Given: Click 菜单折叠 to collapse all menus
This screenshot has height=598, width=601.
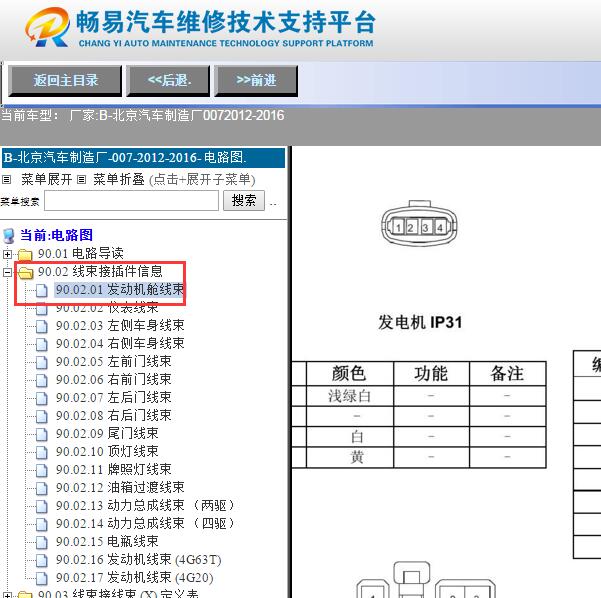Looking at the screenshot, I should coord(119,179).
